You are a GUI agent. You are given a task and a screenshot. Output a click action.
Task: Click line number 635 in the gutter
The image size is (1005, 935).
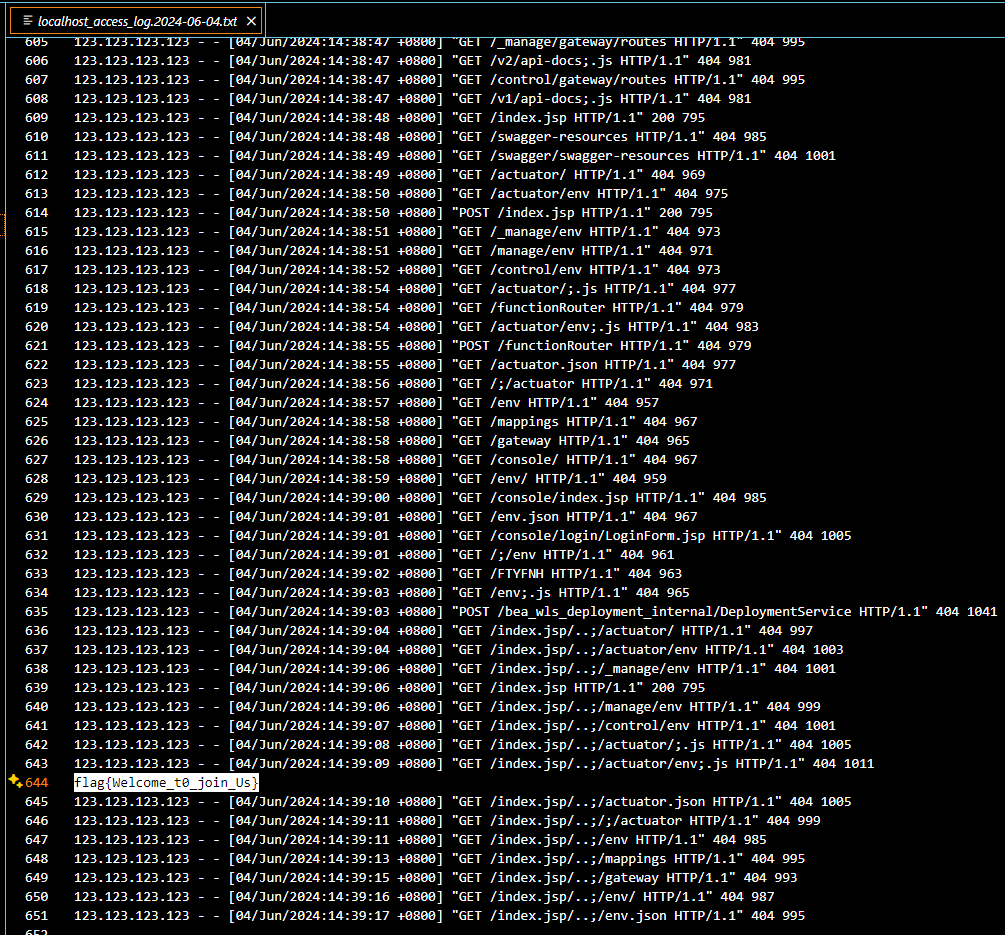(36, 612)
